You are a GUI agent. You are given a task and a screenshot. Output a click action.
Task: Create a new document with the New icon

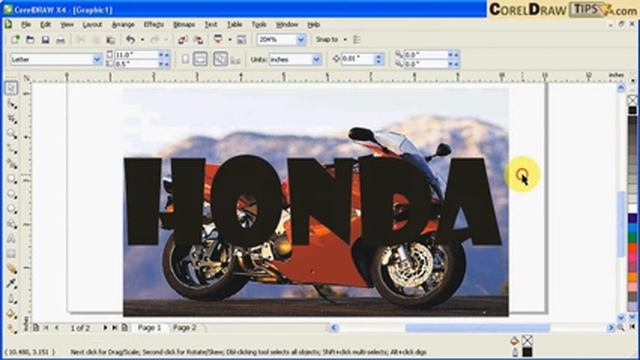point(15,40)
